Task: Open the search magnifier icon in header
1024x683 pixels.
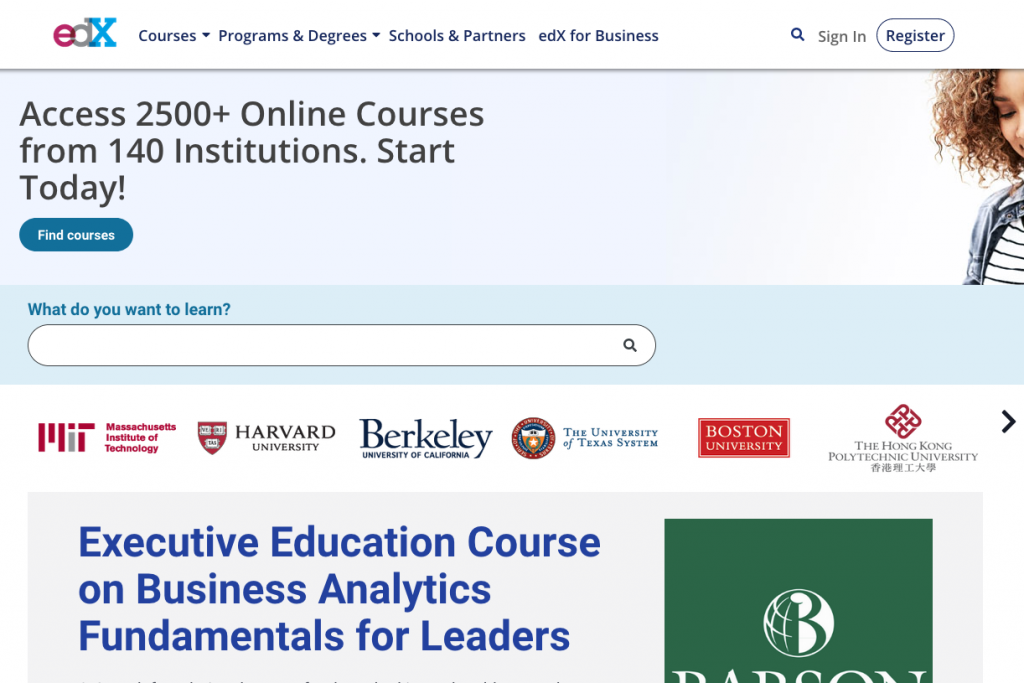Action: (x=797, y=35)
